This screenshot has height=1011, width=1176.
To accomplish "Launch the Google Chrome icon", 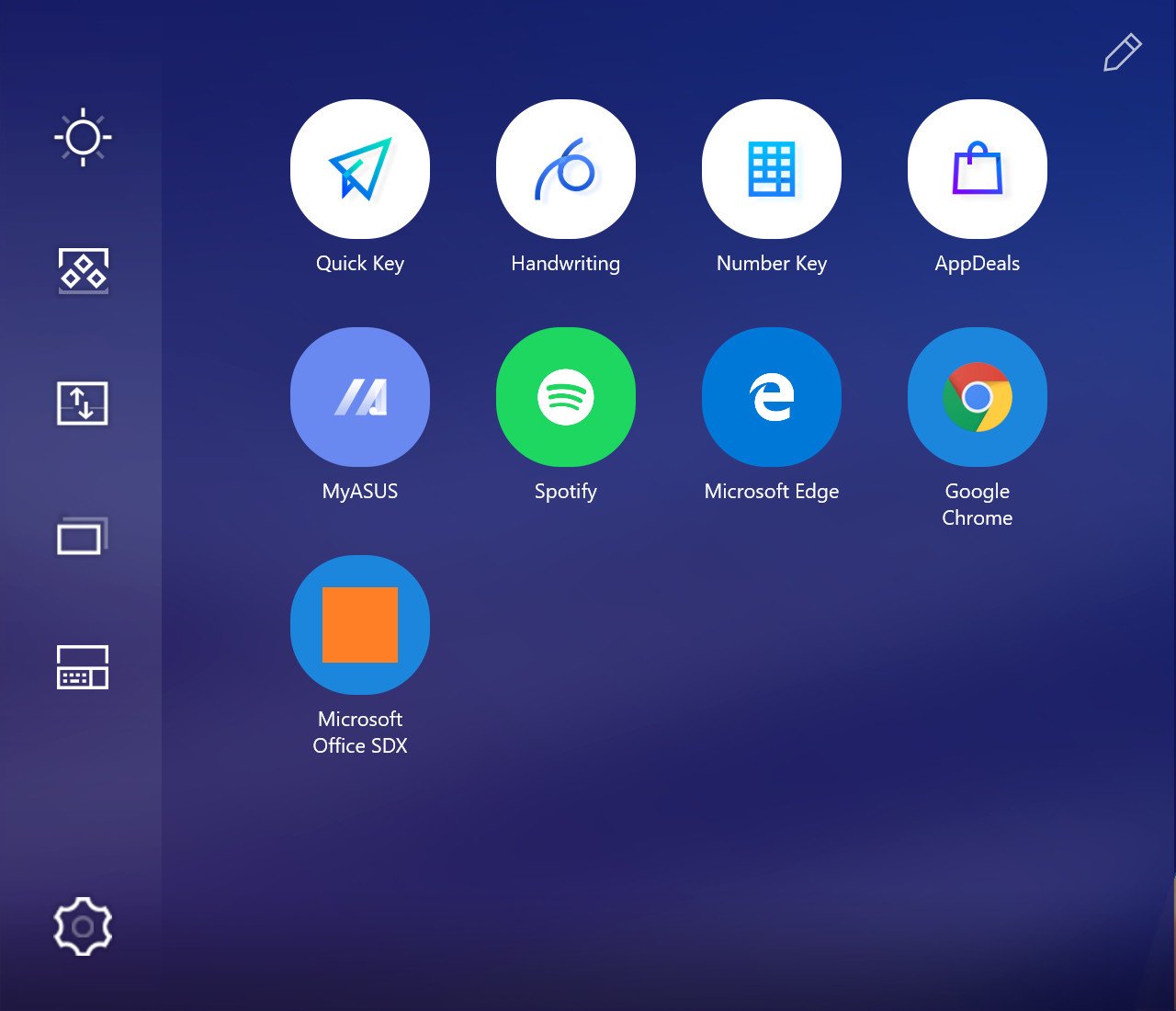I will pos(978,397).
